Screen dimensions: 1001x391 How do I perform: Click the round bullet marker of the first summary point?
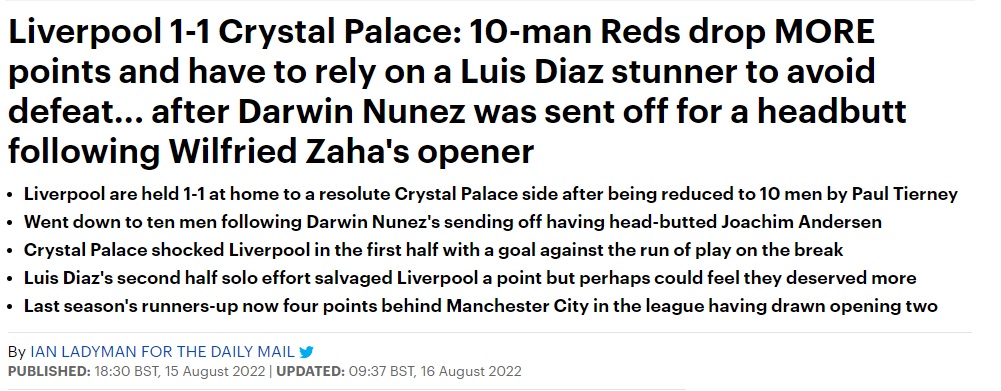coord(10,195)
